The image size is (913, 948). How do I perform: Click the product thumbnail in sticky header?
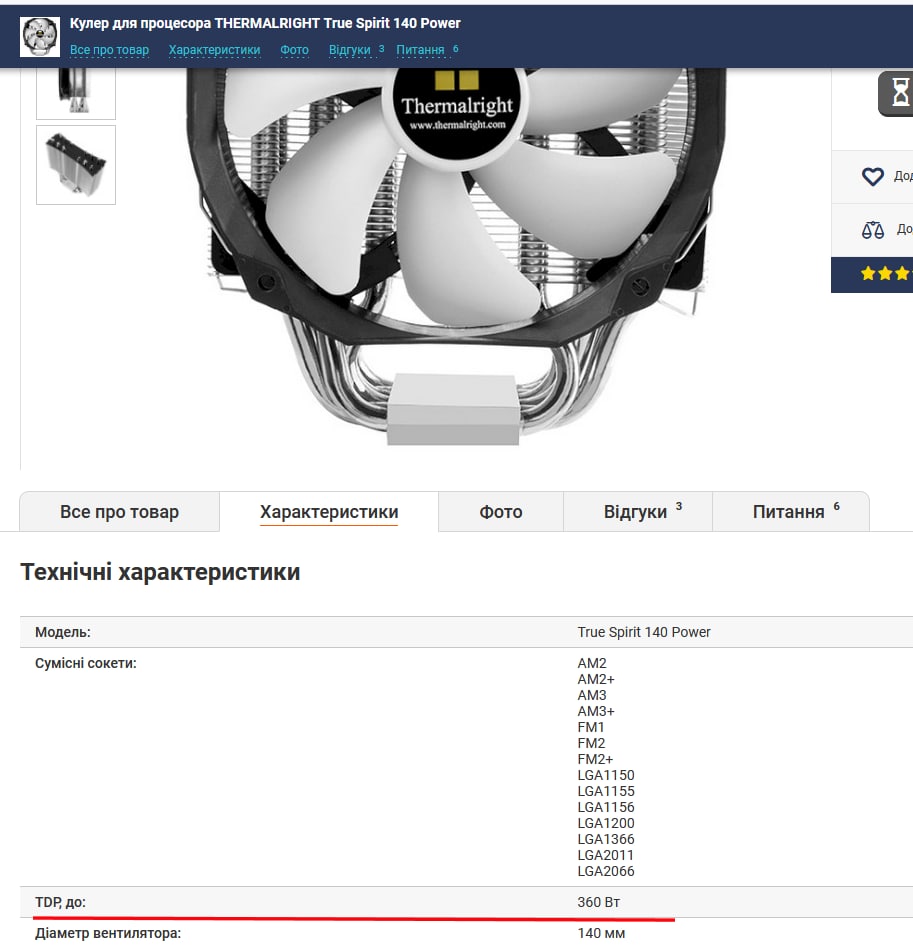[40, 36]
